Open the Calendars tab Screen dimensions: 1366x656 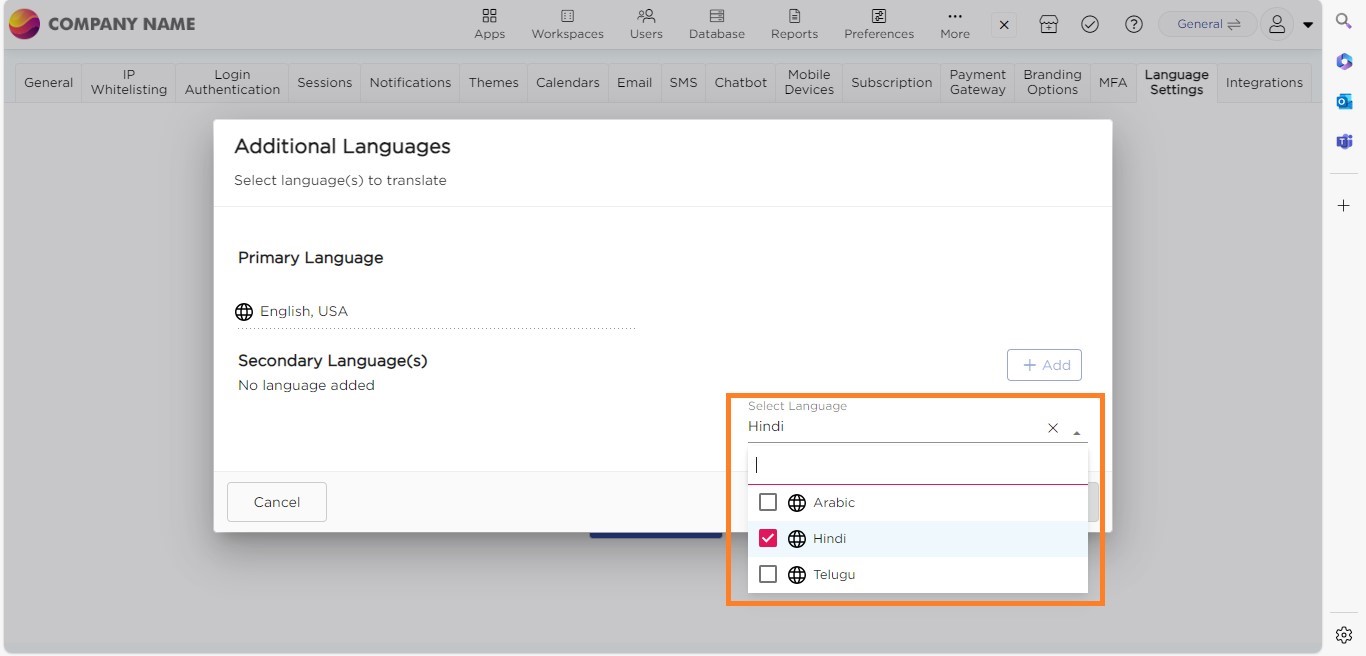(568, 82)
